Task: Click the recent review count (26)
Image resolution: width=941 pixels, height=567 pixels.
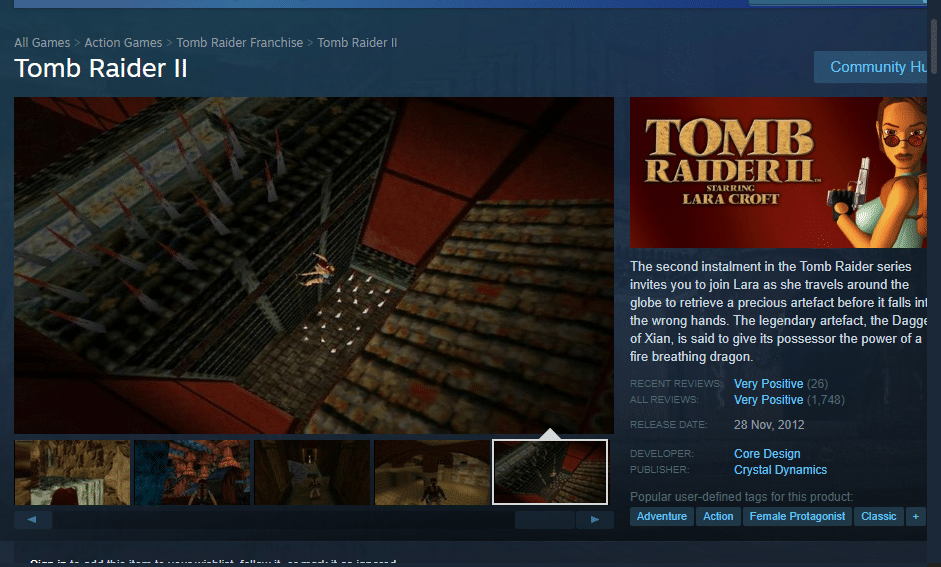Action: [817, 383]
